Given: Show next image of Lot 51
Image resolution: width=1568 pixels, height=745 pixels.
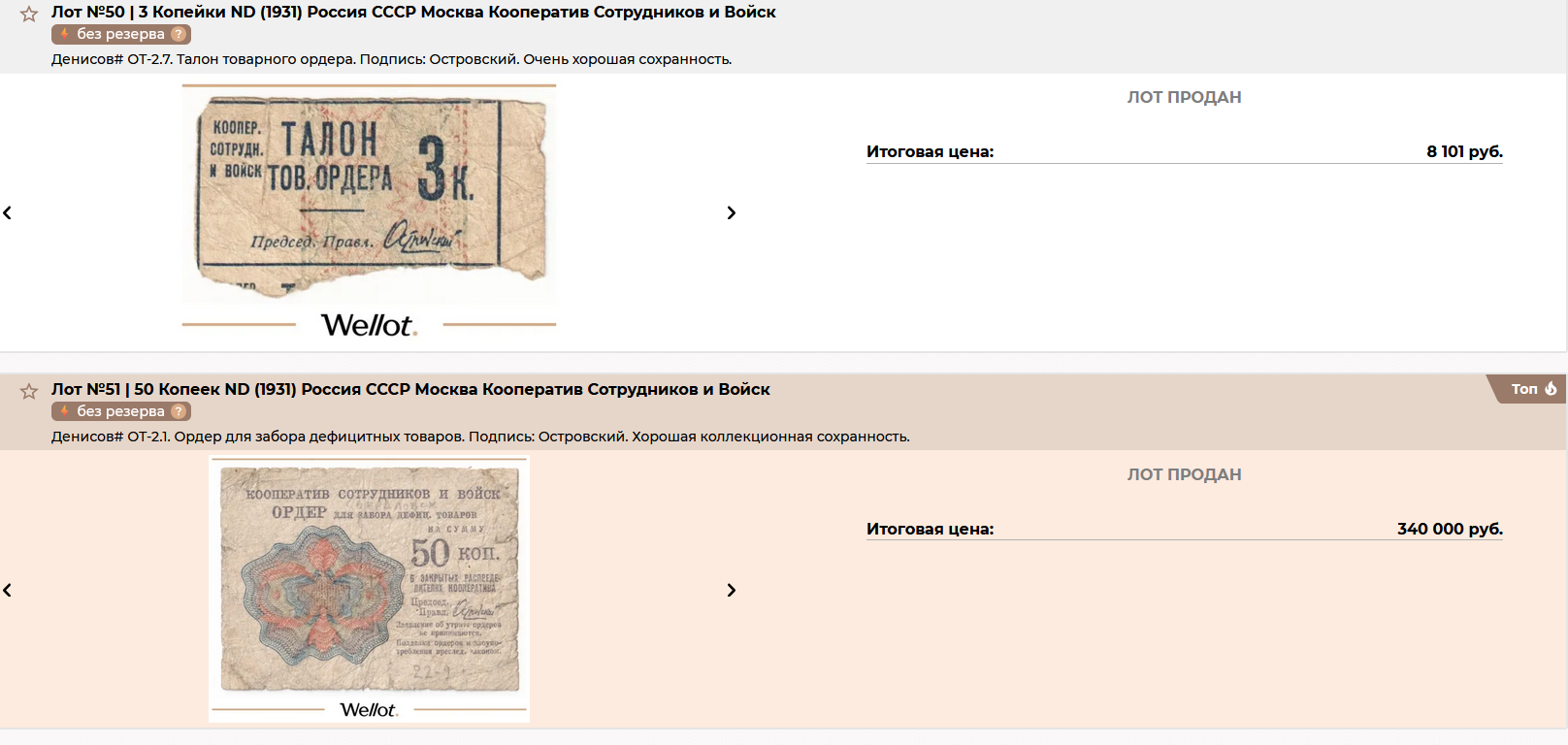Looking at the screenshot, I should (x=732, y=590).
